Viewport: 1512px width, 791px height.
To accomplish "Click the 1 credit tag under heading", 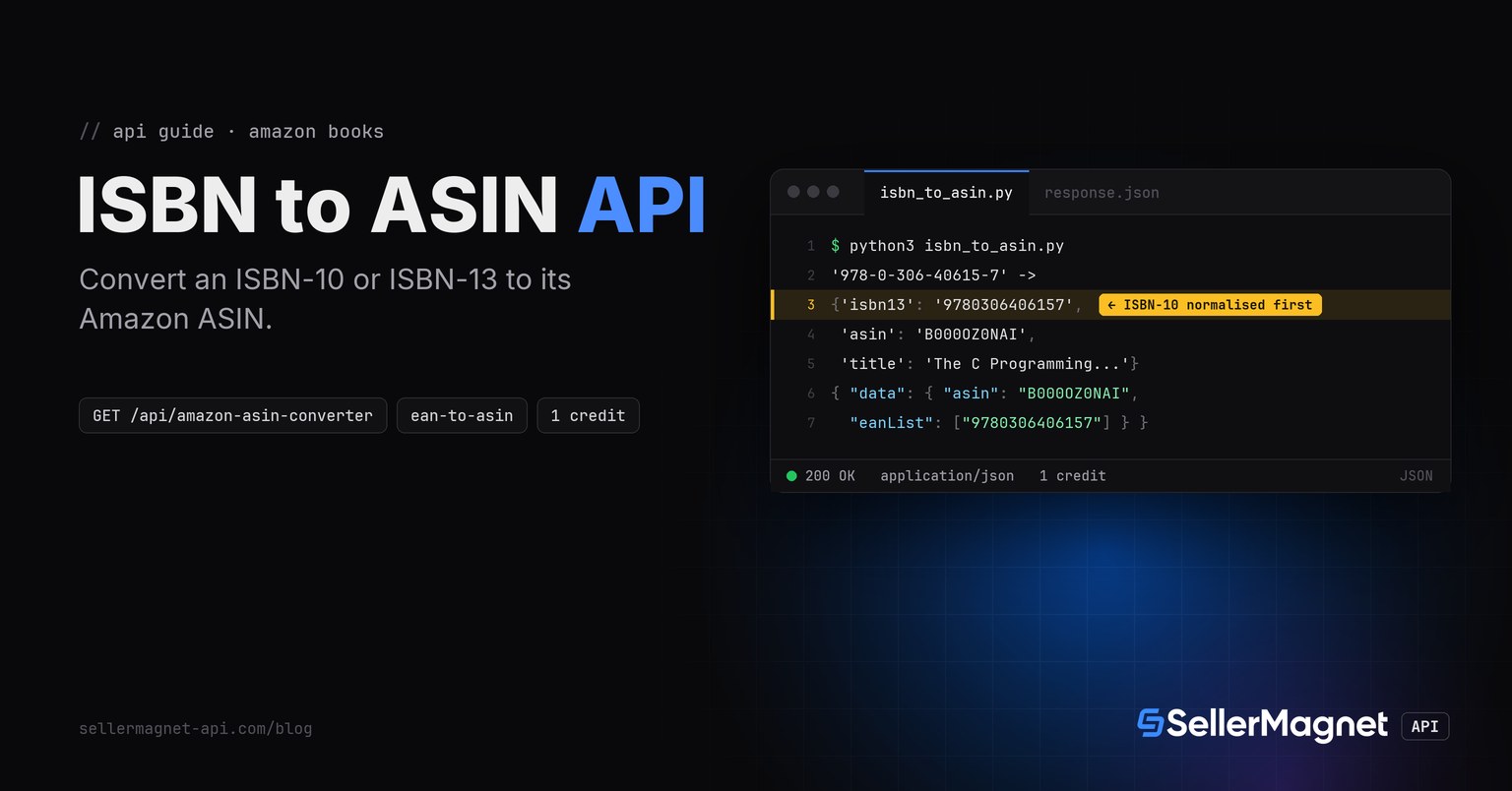I will pyautogui.click(x=588, y=415).
